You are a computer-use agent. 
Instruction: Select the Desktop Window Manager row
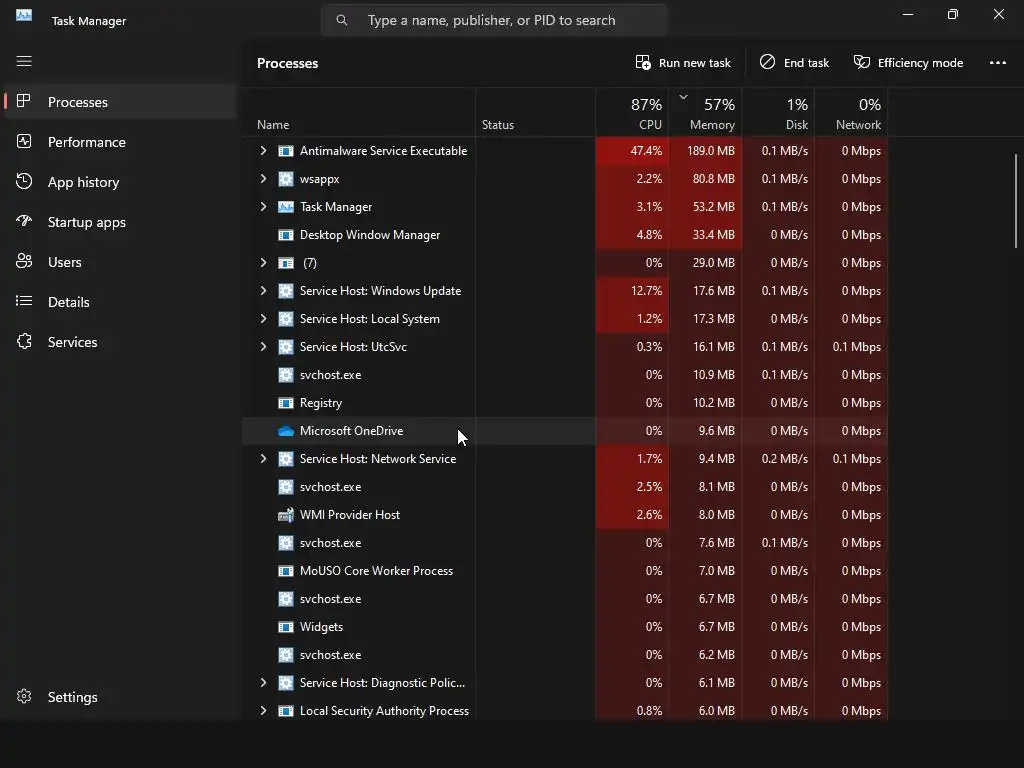[565, 235]
